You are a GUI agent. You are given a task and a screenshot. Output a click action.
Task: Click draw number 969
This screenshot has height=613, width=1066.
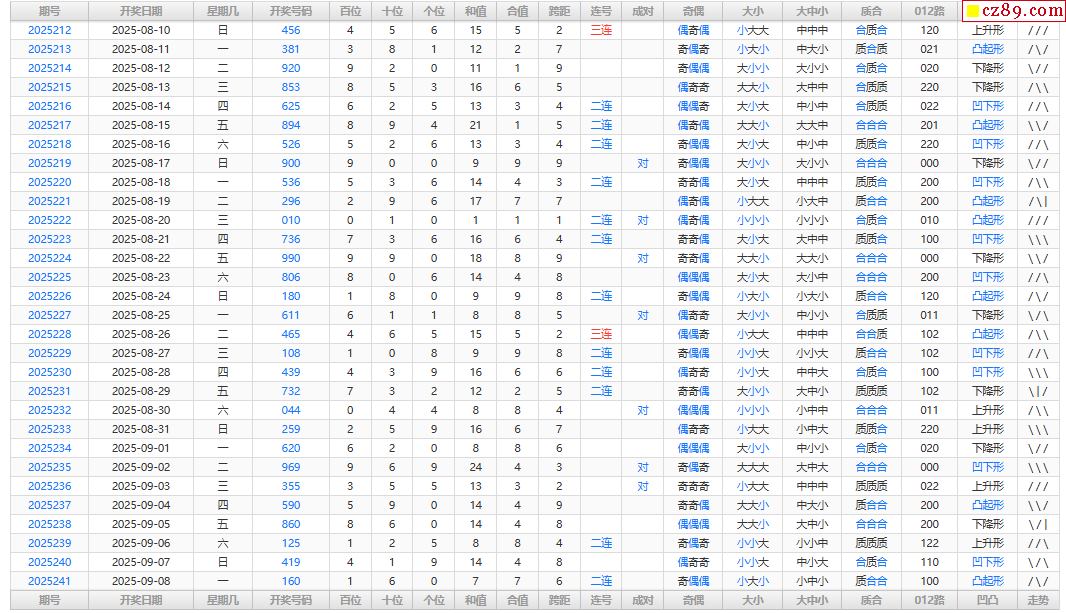tap(291, 468)
